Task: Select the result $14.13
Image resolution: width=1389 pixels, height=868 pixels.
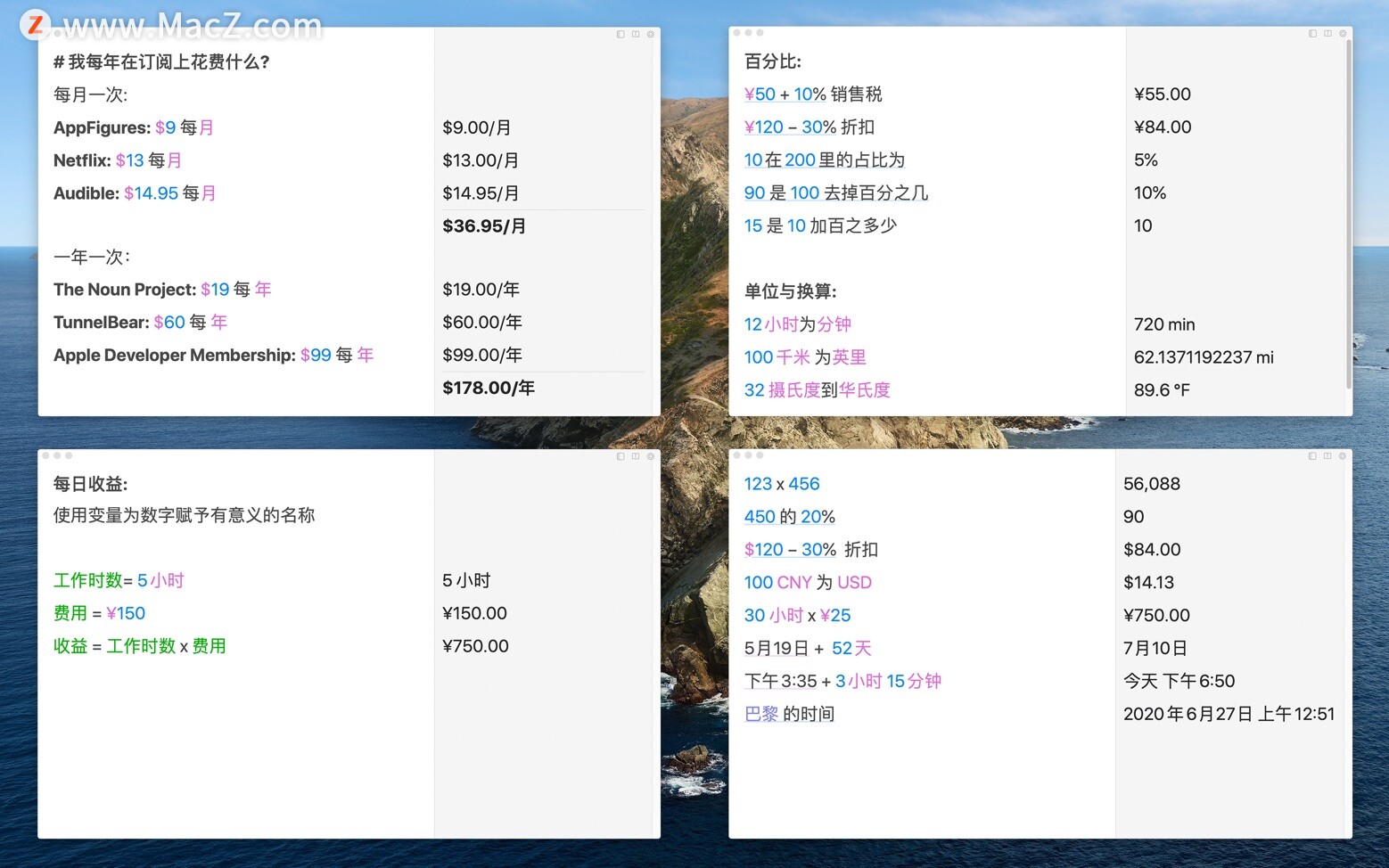Action: (x=1148, y=583)
